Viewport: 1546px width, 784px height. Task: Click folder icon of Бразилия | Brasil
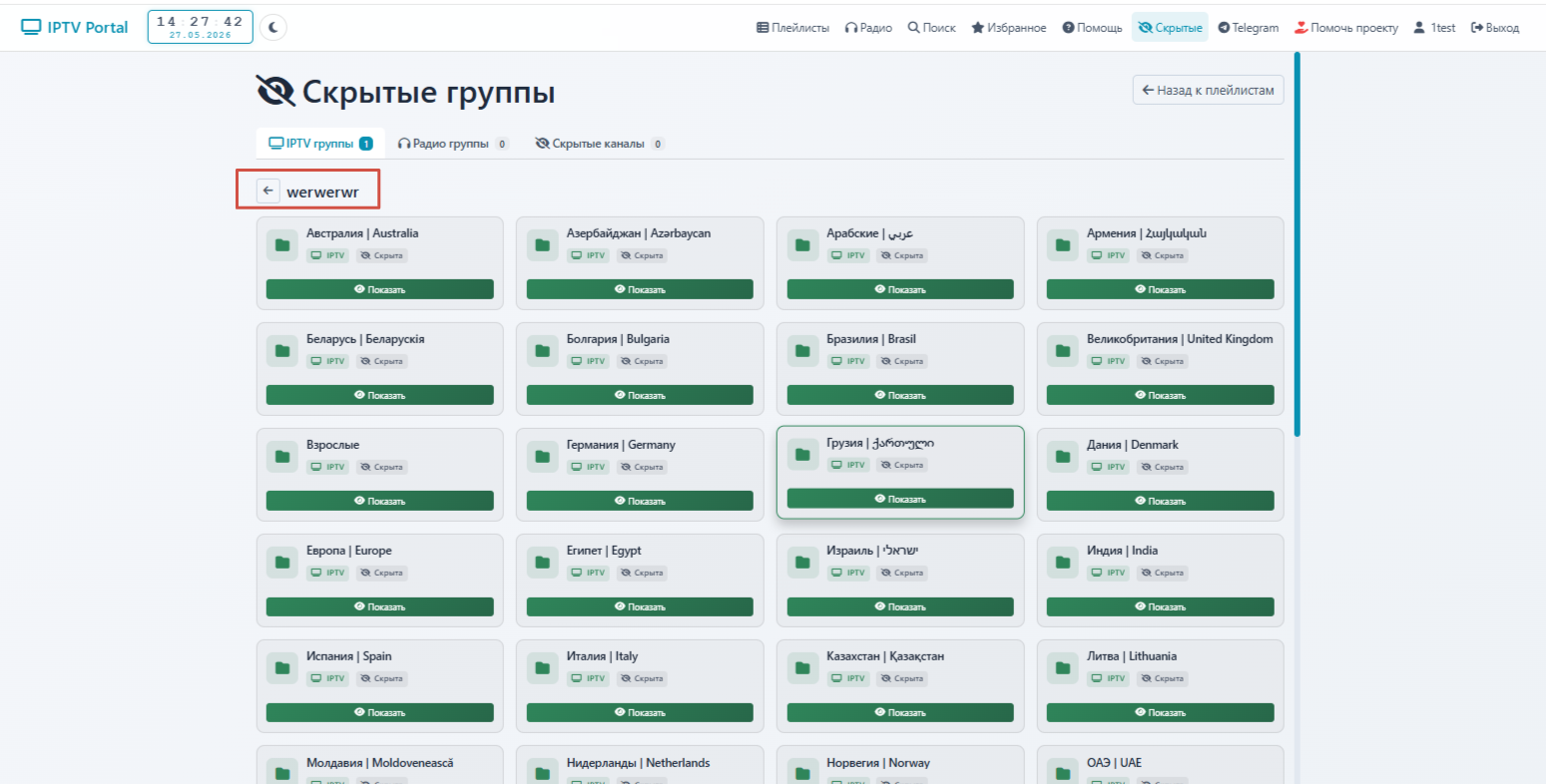click(x=802, y=351)
